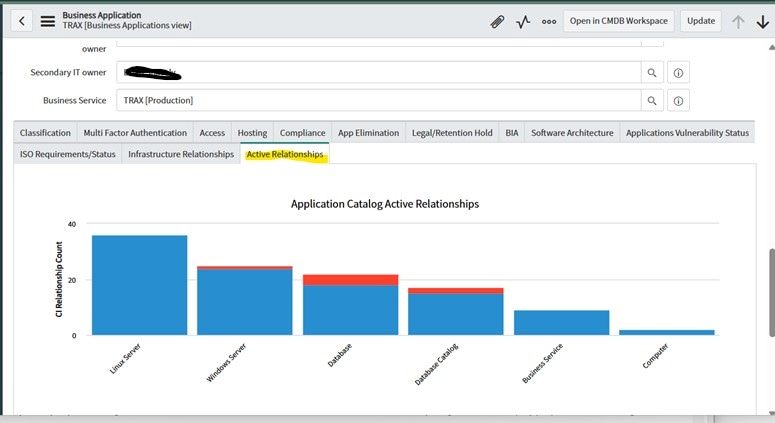Click the Linux Server axis label
The height and width of the screenshot is (423, 775).
tap(125, 358)
